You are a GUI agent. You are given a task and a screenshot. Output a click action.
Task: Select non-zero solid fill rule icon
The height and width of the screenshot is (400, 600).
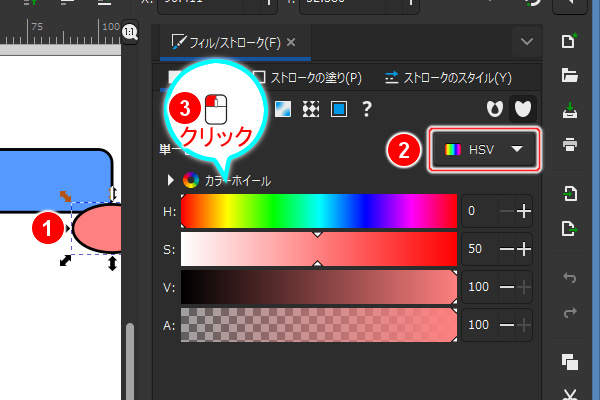[x=523, y=109]
